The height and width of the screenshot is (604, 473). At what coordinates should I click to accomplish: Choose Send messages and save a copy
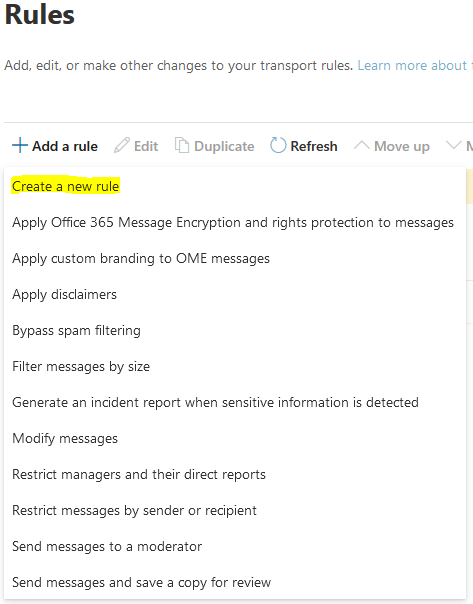click(x=141, y=582)
